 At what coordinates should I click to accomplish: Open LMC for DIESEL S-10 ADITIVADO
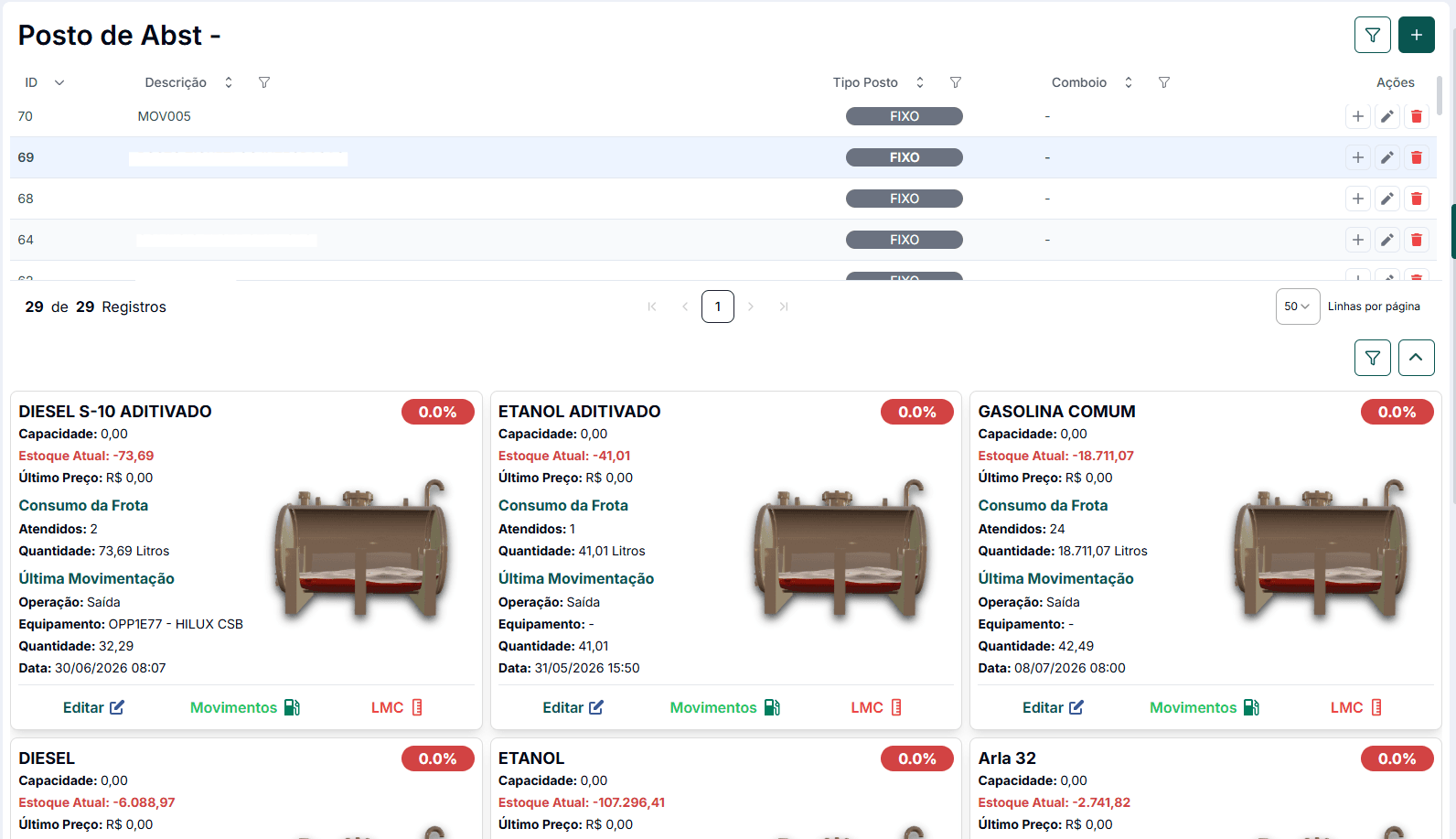pyautogui.click(x=397, y=707)
